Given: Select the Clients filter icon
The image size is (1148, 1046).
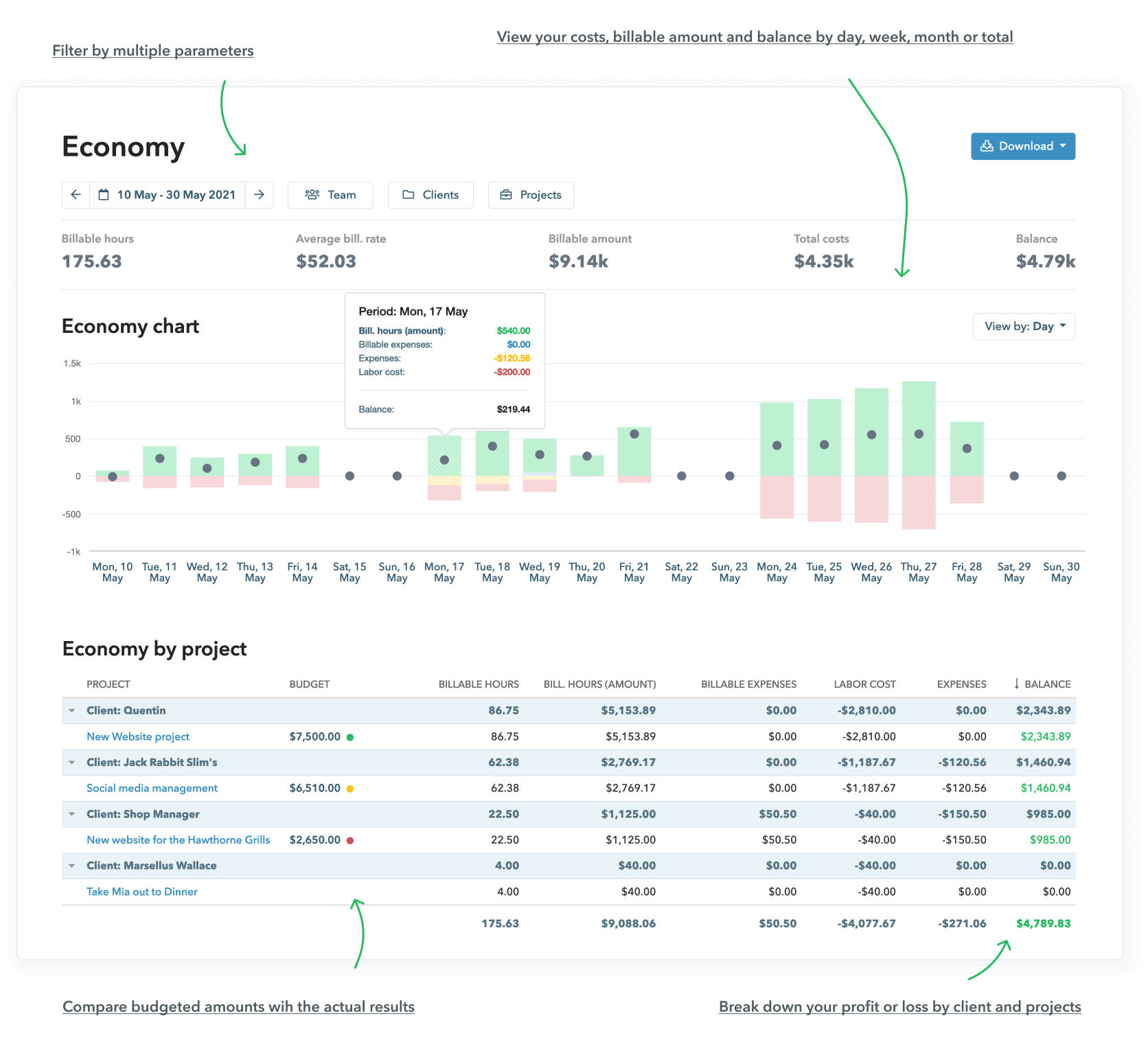Looking at the screenshot, I should coord(409,195).
